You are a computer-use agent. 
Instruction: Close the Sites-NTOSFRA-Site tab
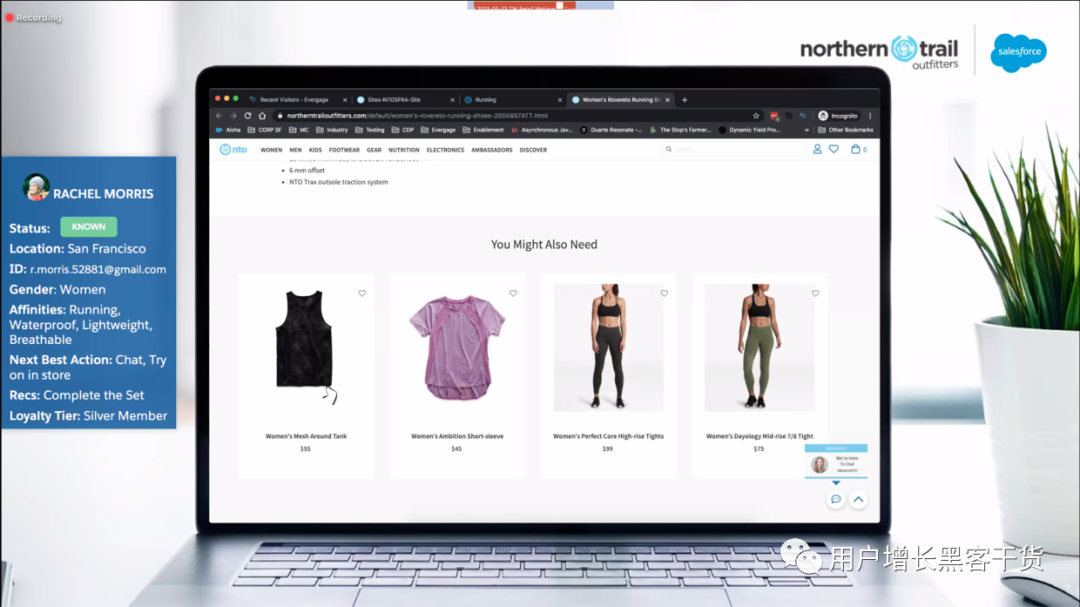tap(453, 100)
